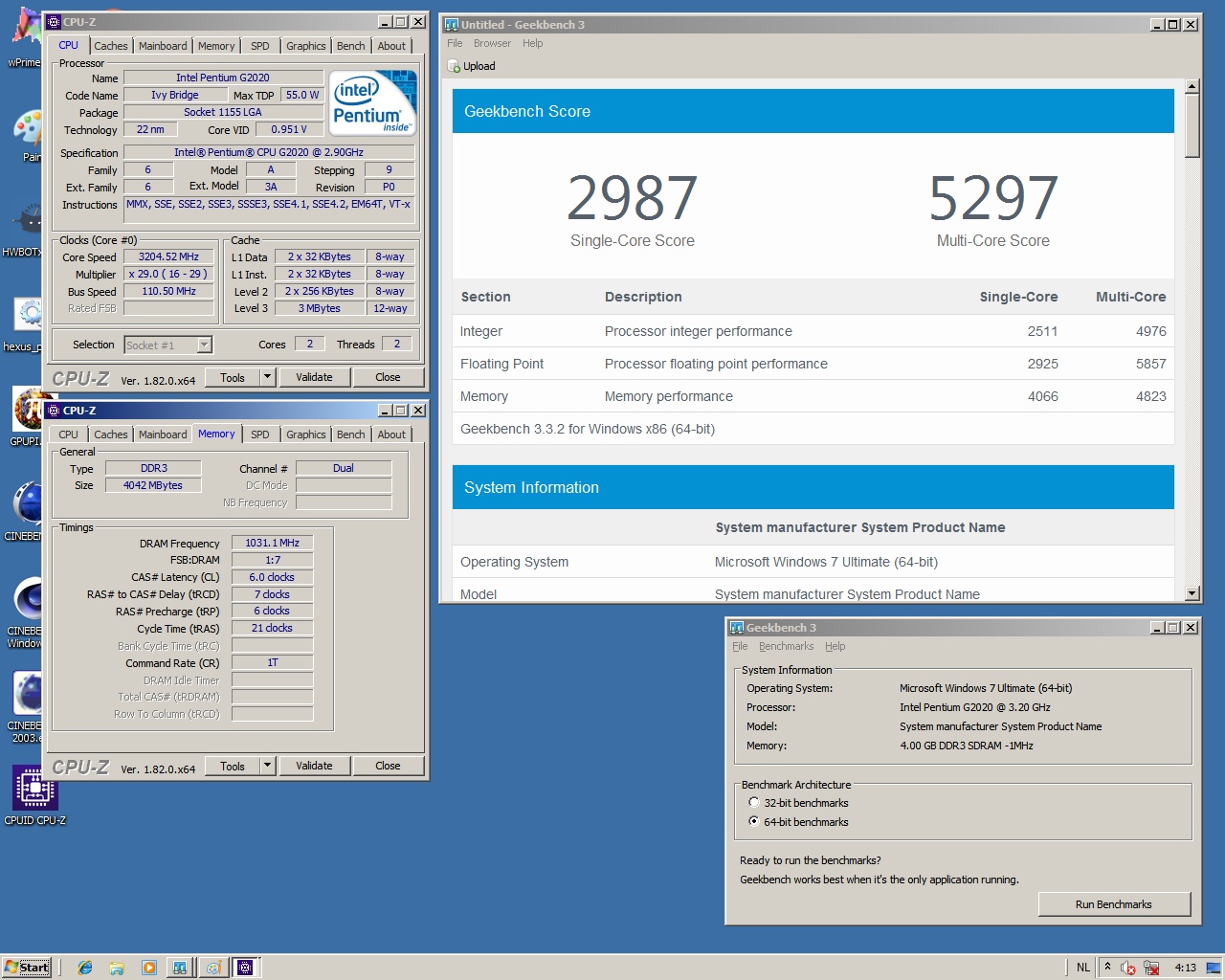
Task: Open File menu in Untitled Geekbench window
Action: tap(455, 43)
